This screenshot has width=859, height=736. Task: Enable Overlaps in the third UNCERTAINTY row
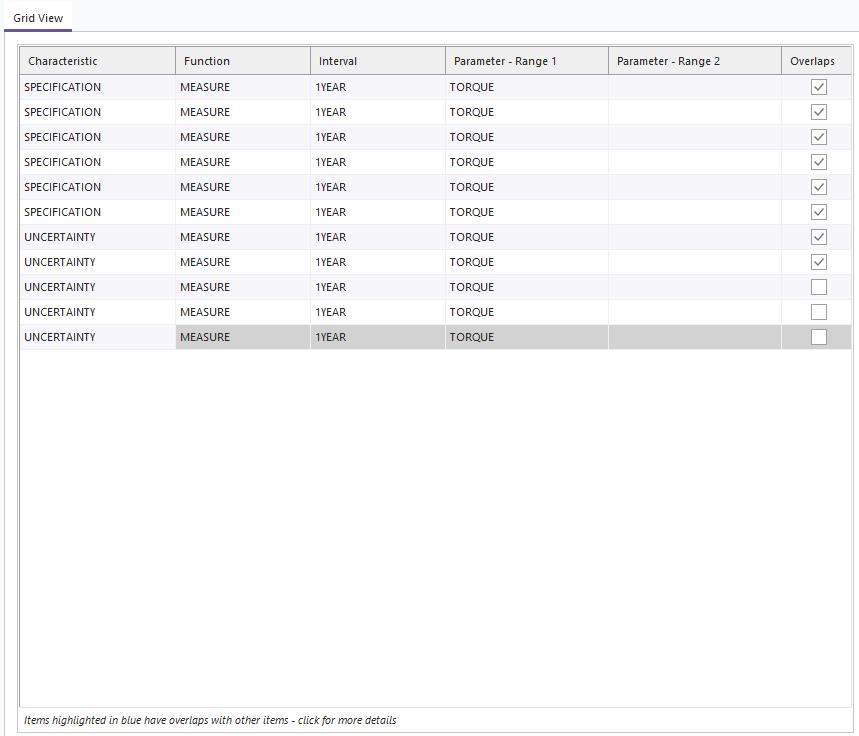tap(819, 287)
